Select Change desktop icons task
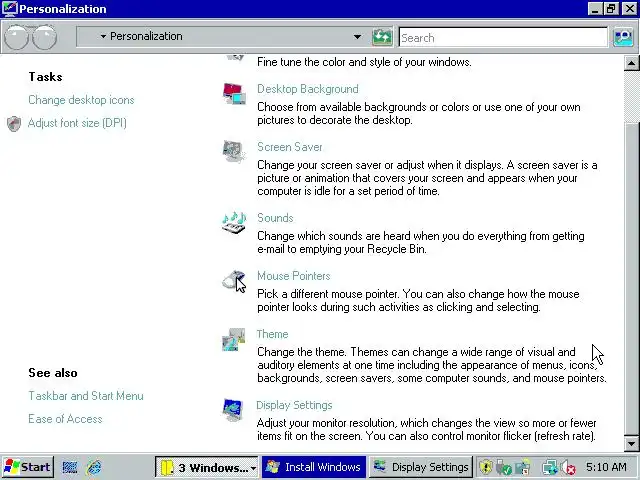Image resolution: width=640 pixels, height=480 pixels. point(81,100)
